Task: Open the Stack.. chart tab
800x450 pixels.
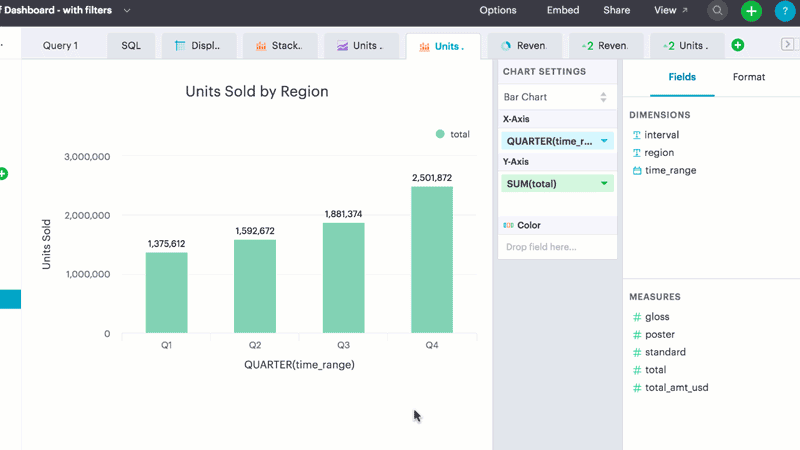Action: tap(280, 46)
